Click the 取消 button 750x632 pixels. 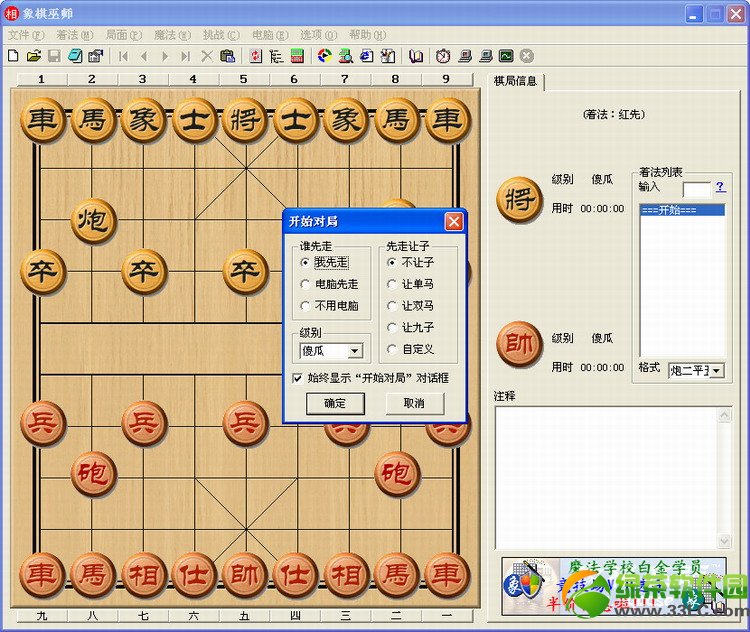coord(414,403)
